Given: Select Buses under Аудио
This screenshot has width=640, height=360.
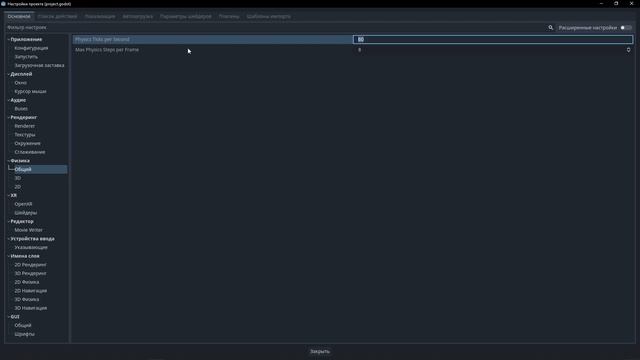Looking at the screenshot, I should click(x=21, y=109).
